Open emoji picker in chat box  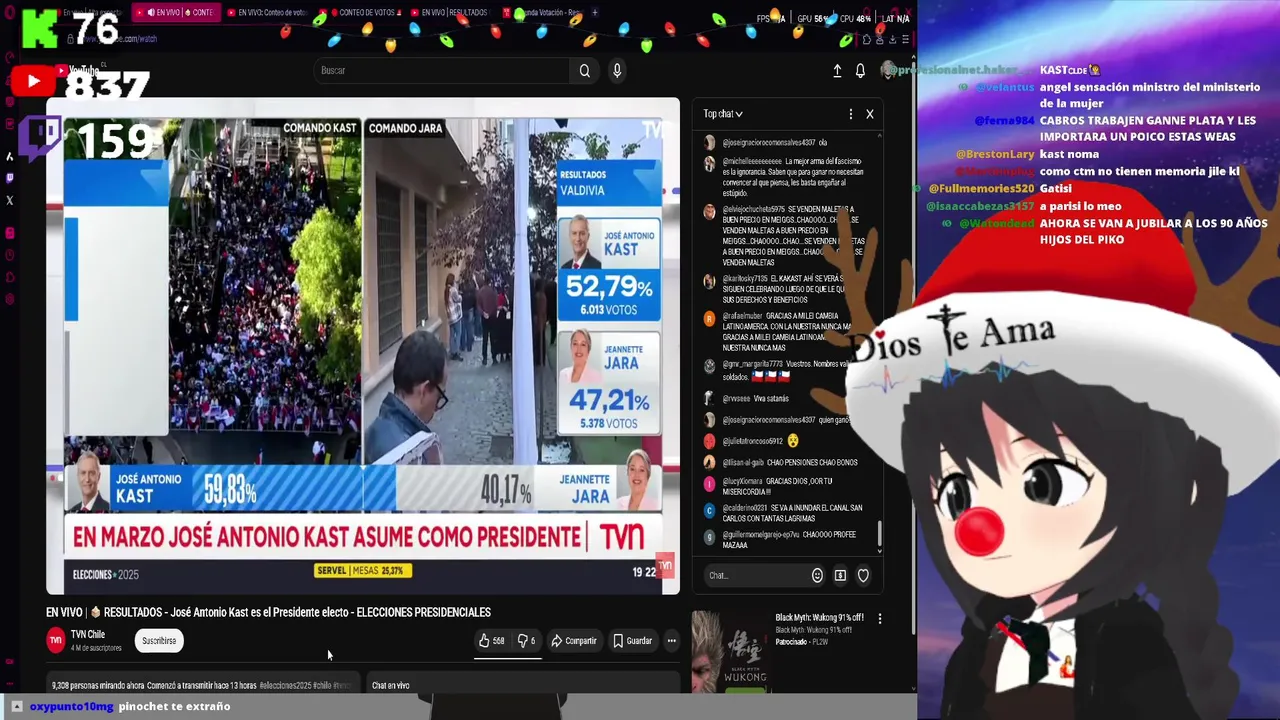click(817, 575)
